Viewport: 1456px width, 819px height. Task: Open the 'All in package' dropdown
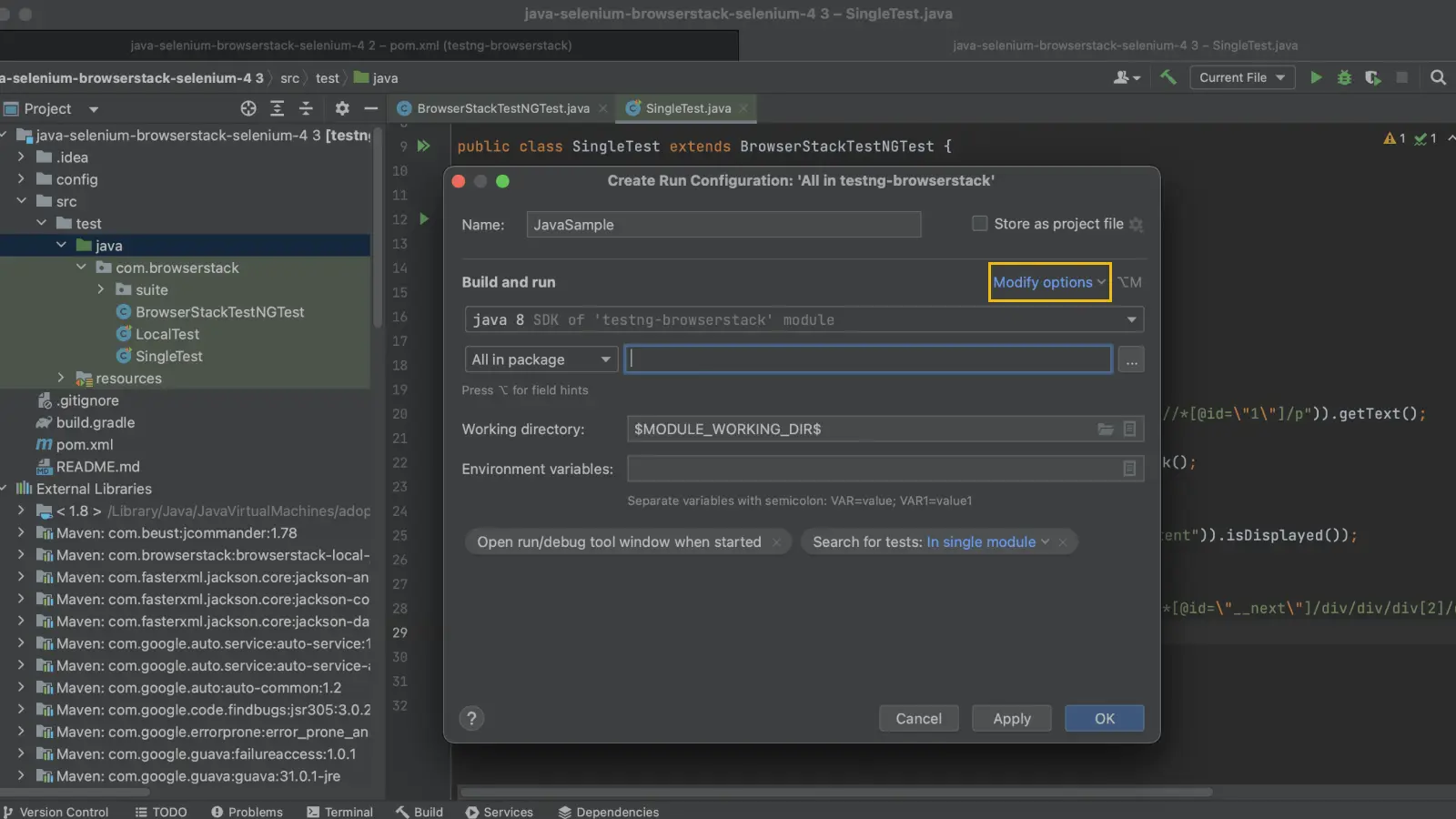coord(541,360)
